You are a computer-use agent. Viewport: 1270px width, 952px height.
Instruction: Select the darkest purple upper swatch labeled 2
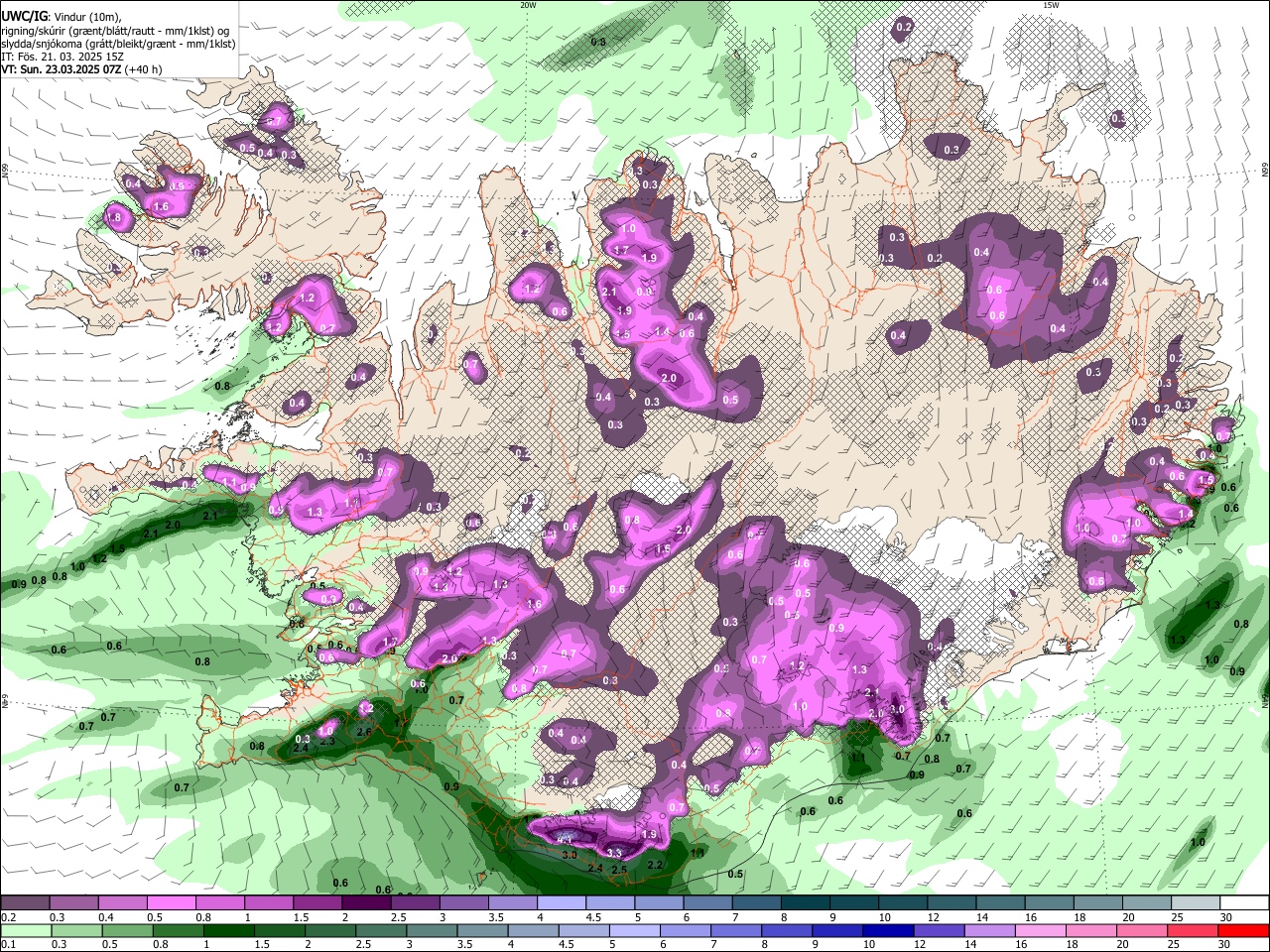click(x=366, y=902)
